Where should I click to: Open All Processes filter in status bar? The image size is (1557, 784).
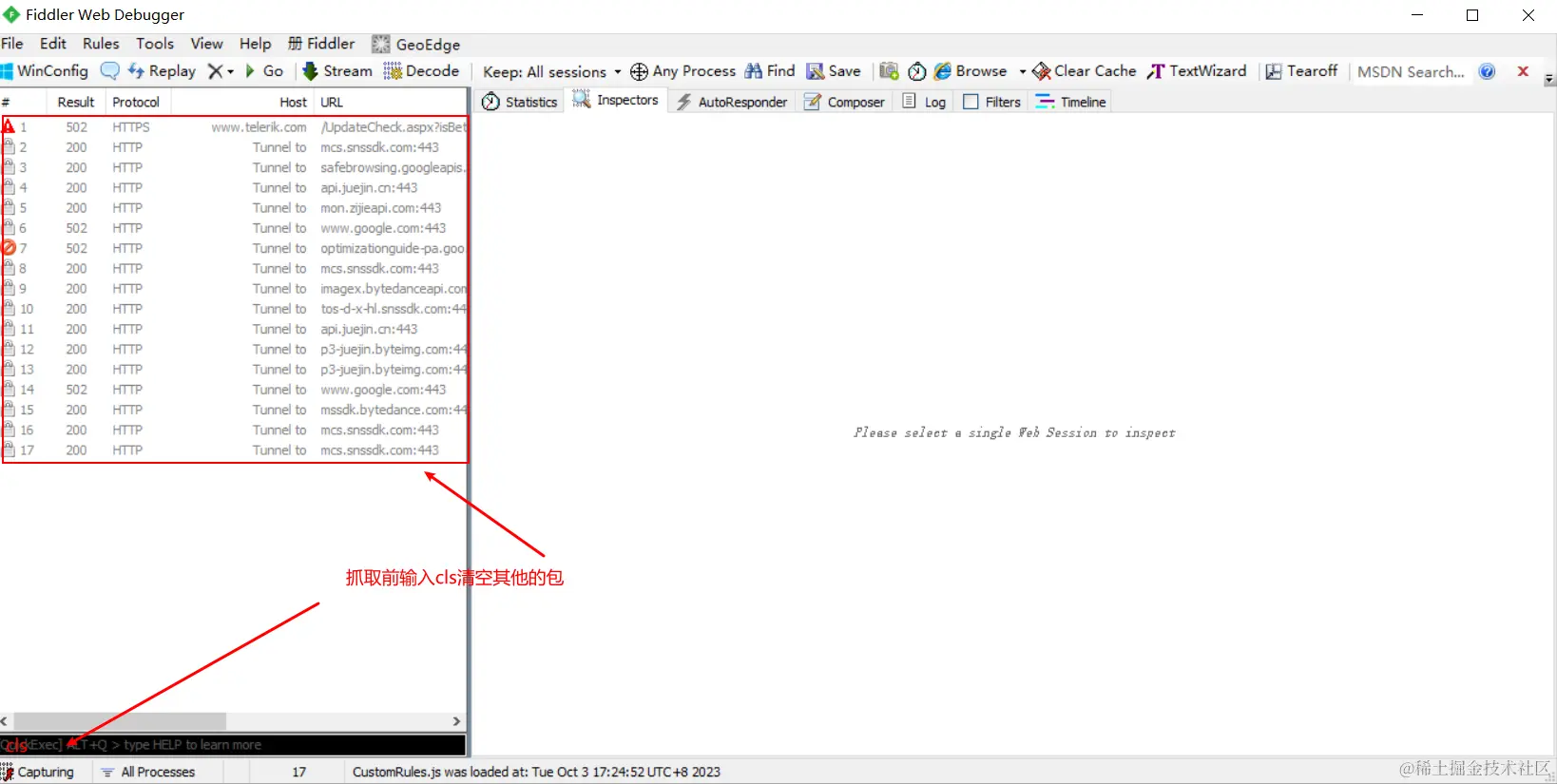[x=148, y=772]
